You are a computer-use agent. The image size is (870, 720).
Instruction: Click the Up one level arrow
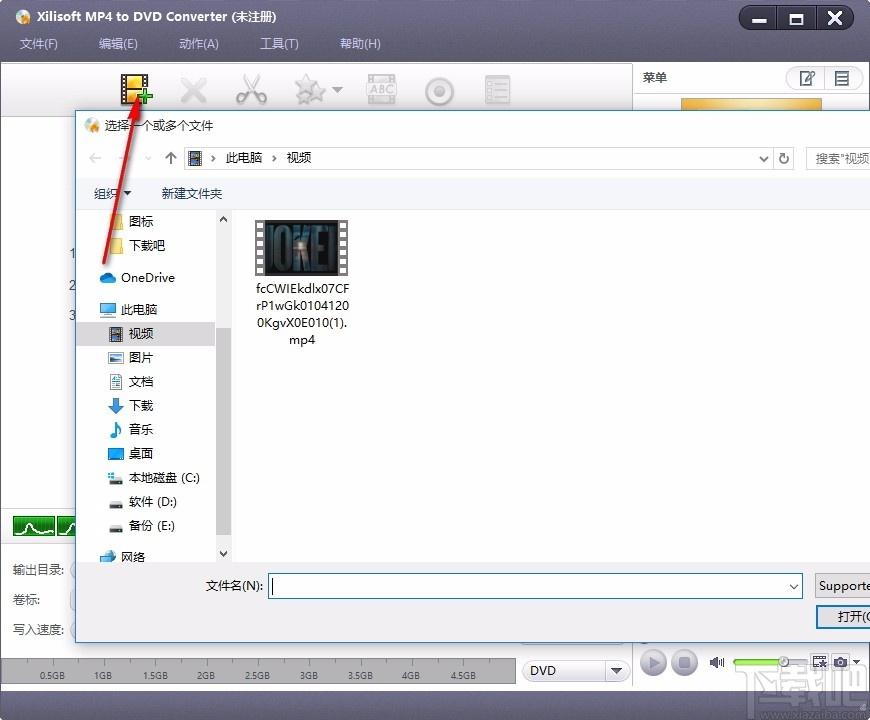click(171, 158)
